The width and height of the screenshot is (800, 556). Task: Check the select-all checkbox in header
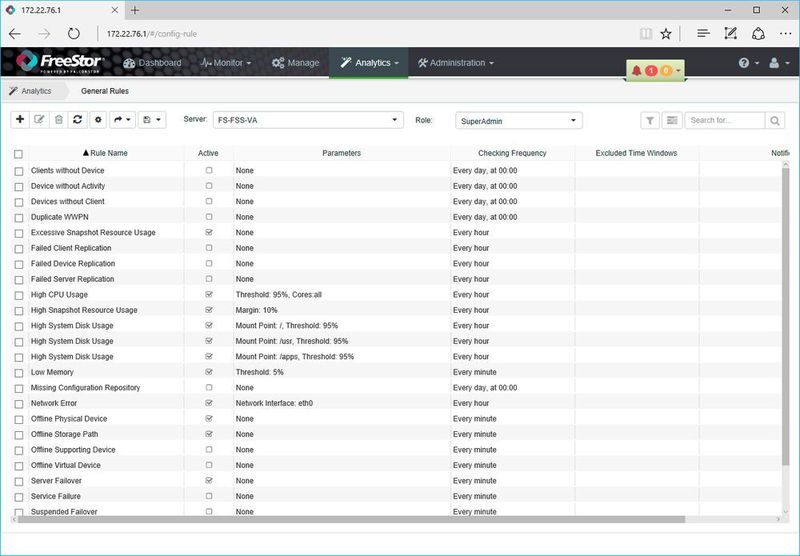[x=18, y=154]
